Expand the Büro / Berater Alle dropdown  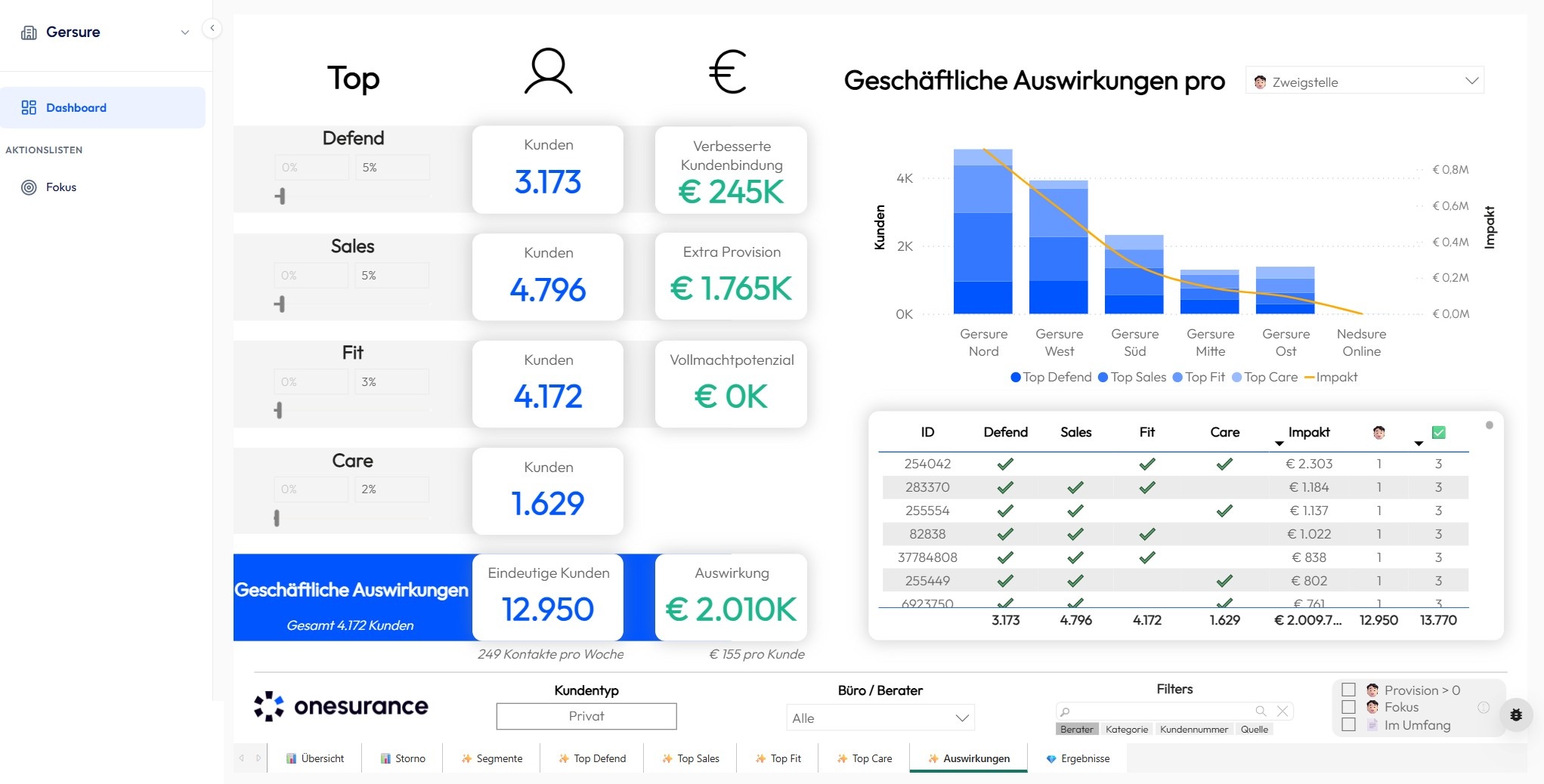[x=880, y=718]
